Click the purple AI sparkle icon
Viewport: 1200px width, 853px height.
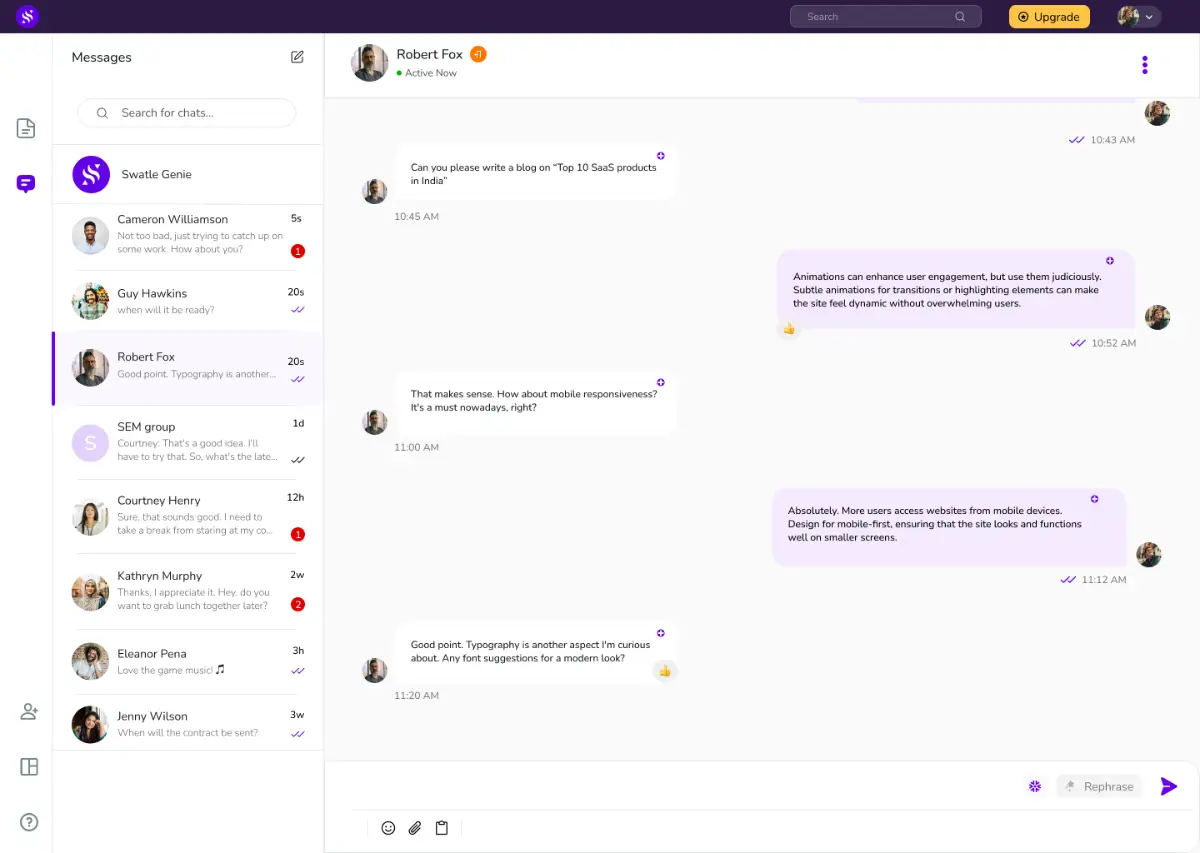coord(1035,787)
